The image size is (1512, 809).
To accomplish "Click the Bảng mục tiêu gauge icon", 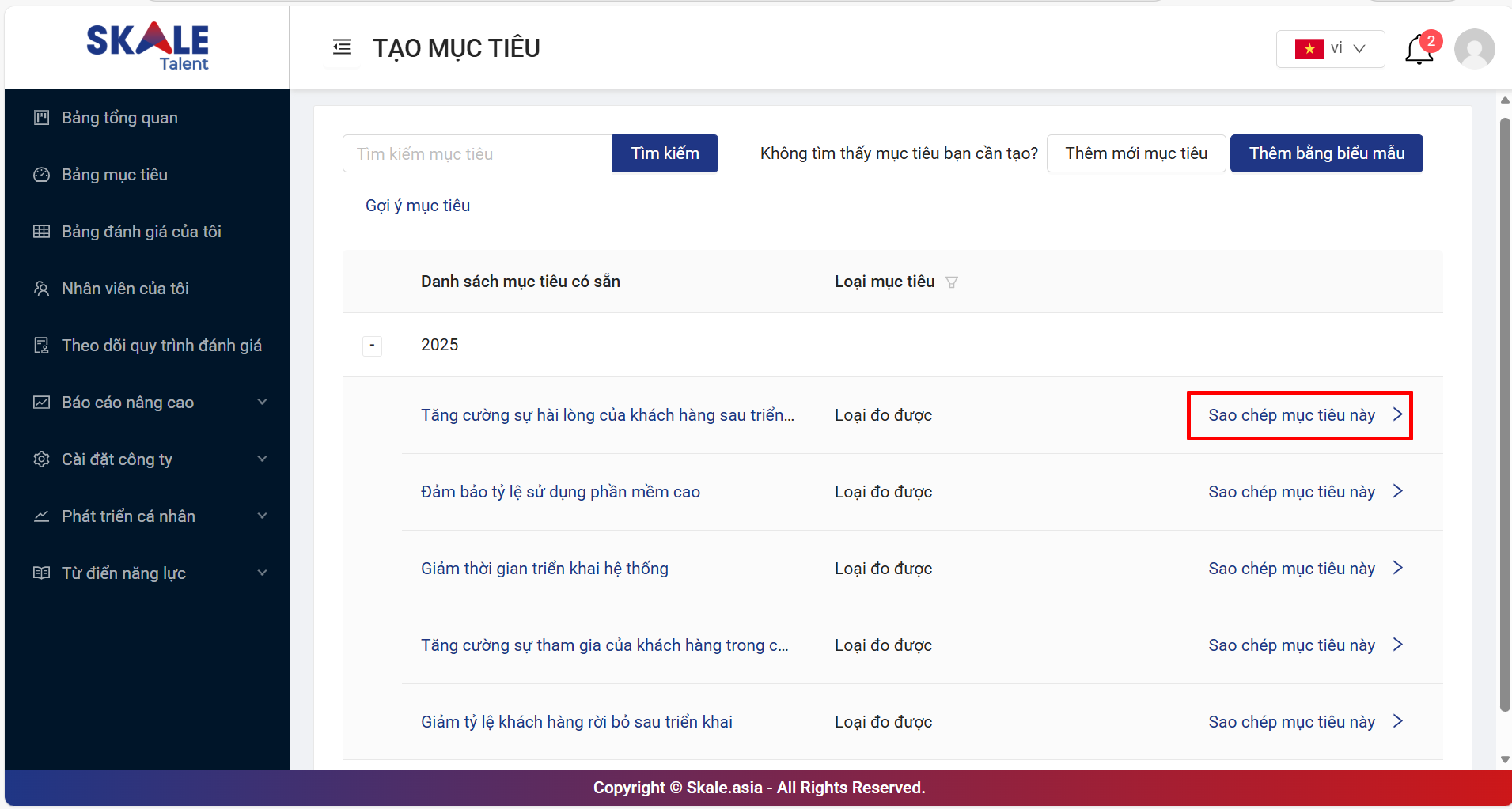I will coord(42,175).
